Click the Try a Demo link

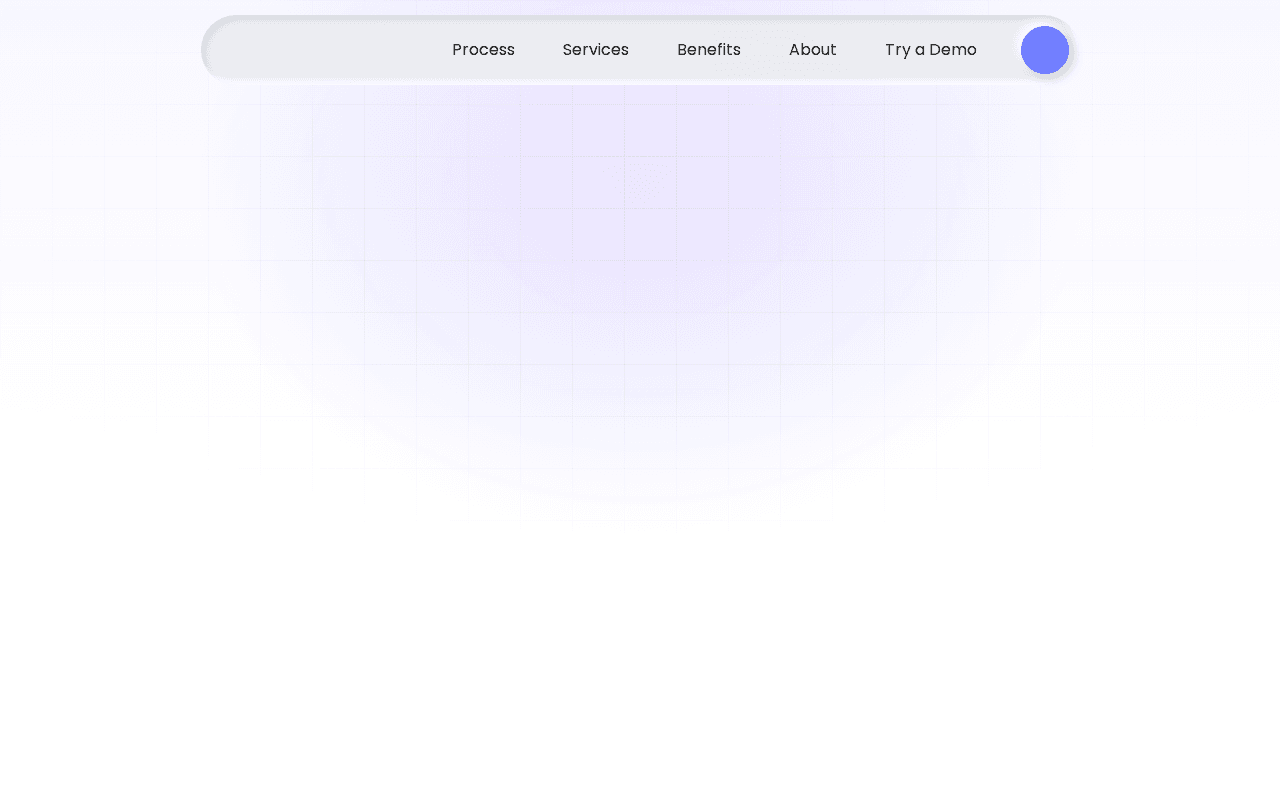[x=931, y=50]
